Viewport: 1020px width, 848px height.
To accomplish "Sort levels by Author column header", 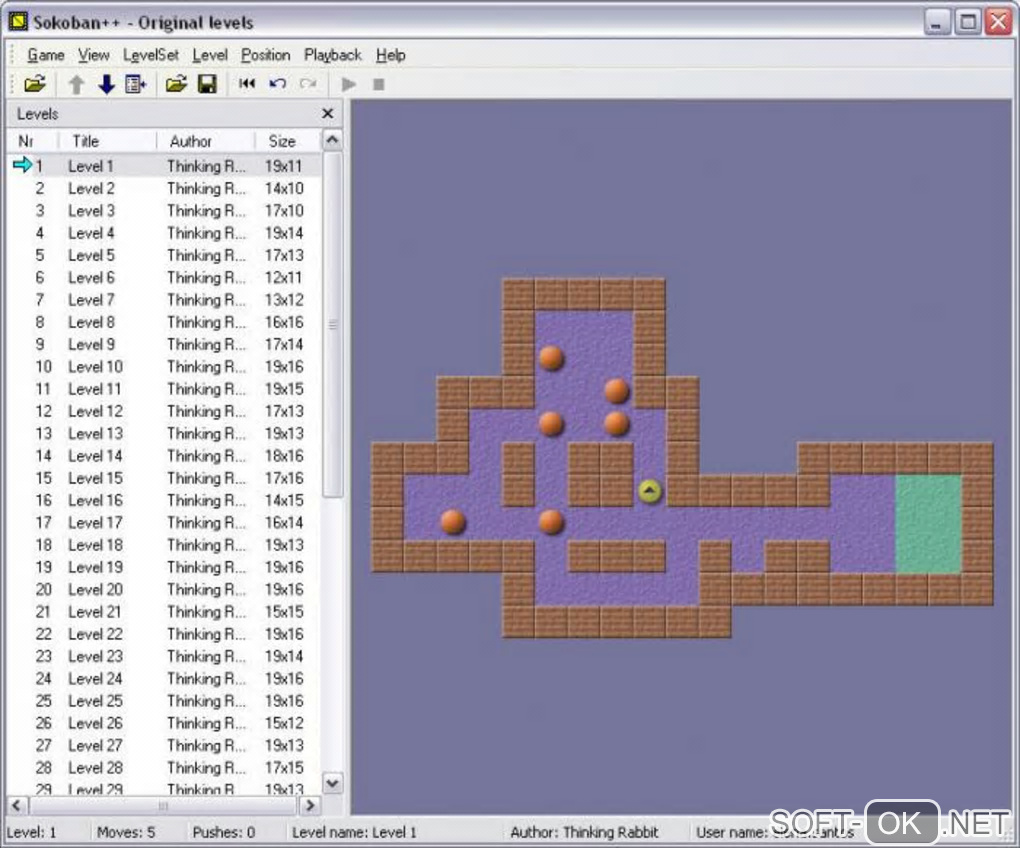I will click(x=206, y=141).
